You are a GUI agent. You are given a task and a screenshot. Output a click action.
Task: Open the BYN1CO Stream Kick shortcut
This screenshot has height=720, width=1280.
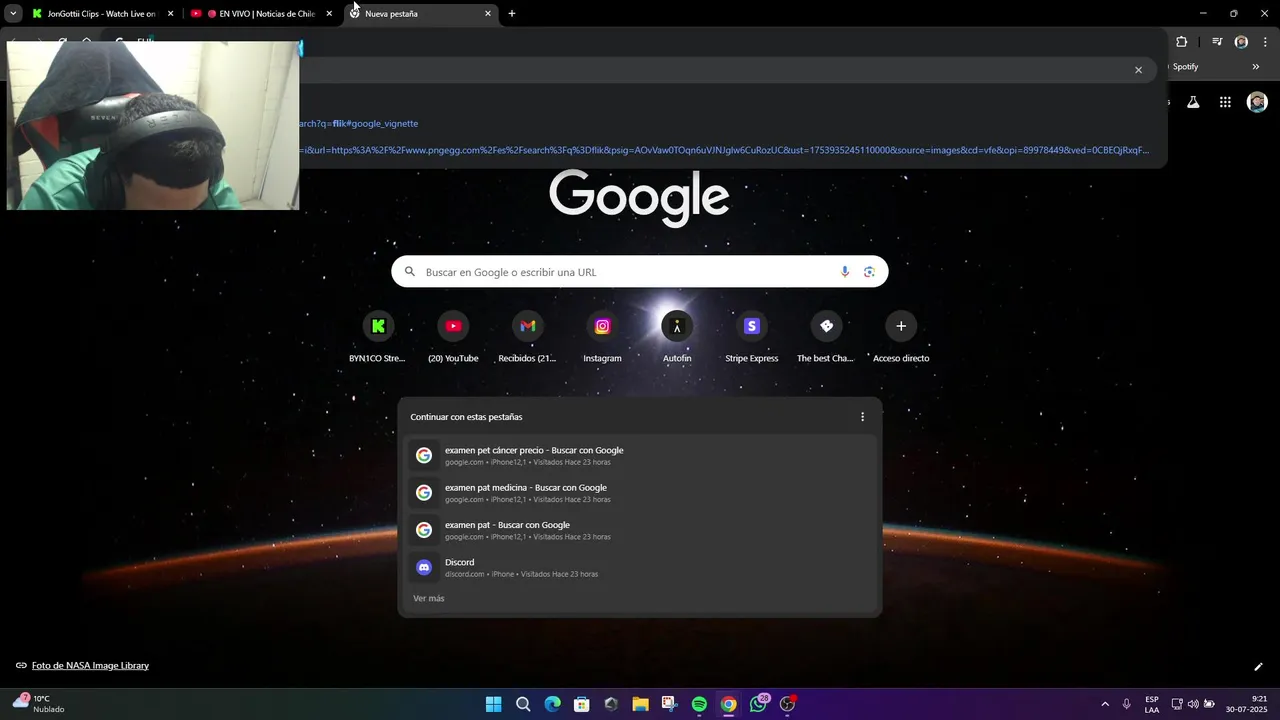(x=378, y=337)
